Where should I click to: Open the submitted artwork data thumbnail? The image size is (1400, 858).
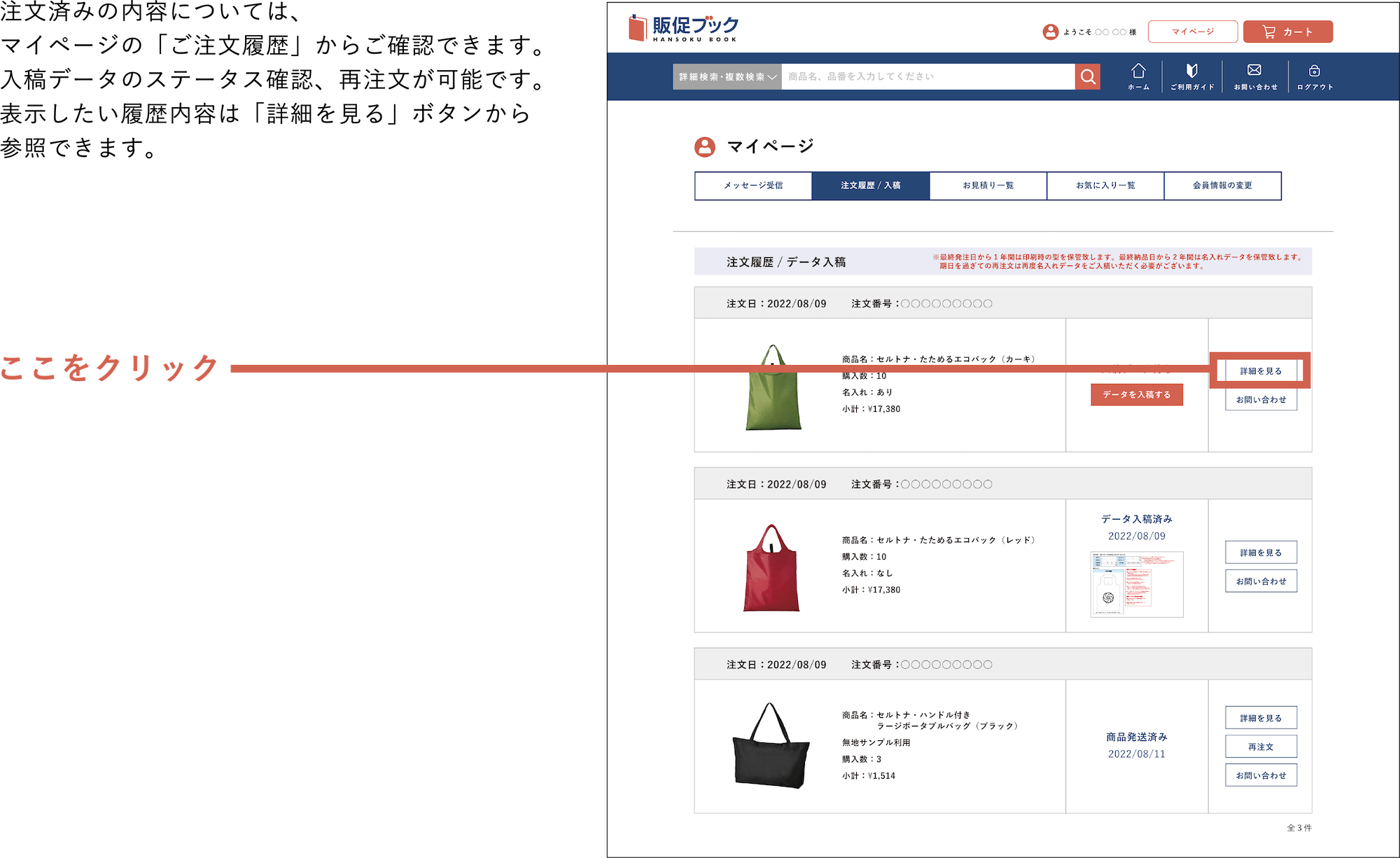point(1136,584)
